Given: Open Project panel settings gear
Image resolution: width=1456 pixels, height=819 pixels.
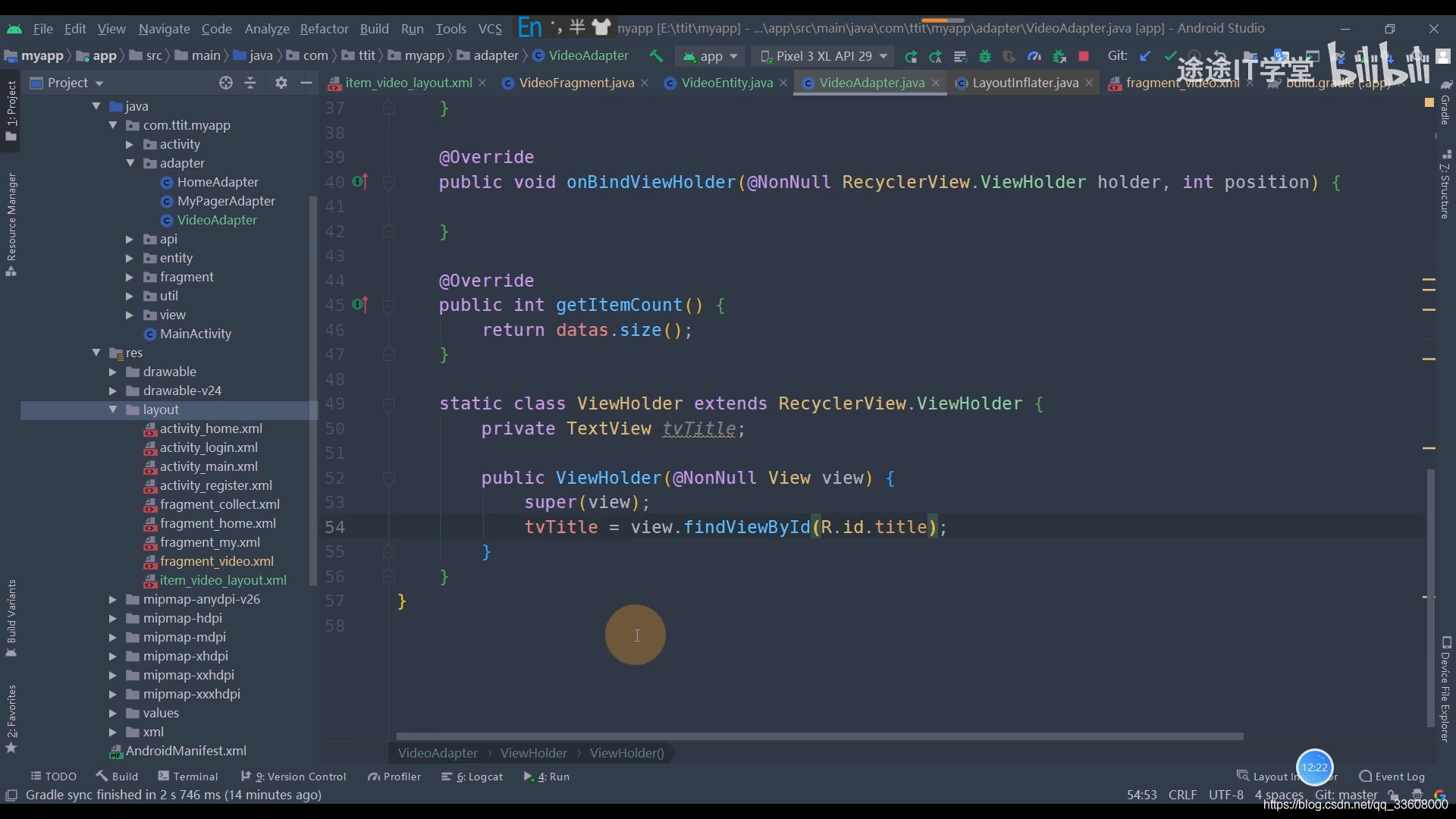Looking at the screenshot, I should click(281, 83).
